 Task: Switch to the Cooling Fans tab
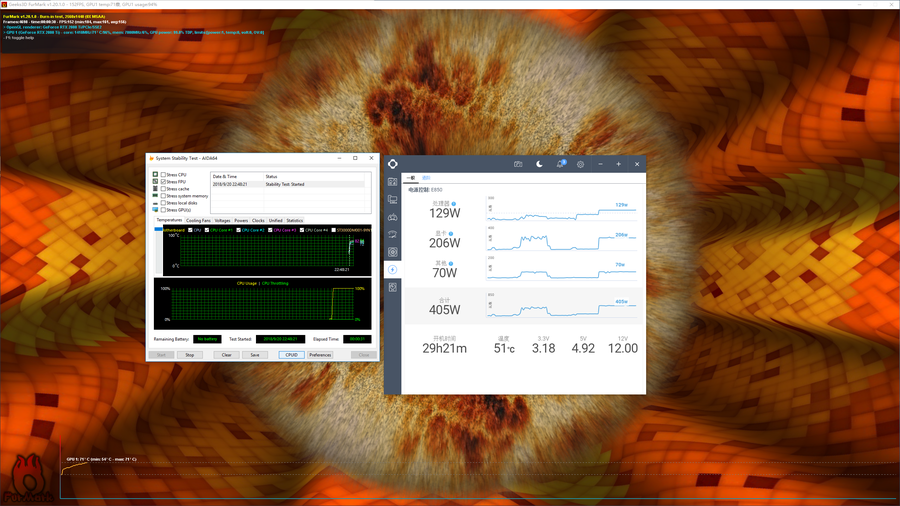(198, 220)
